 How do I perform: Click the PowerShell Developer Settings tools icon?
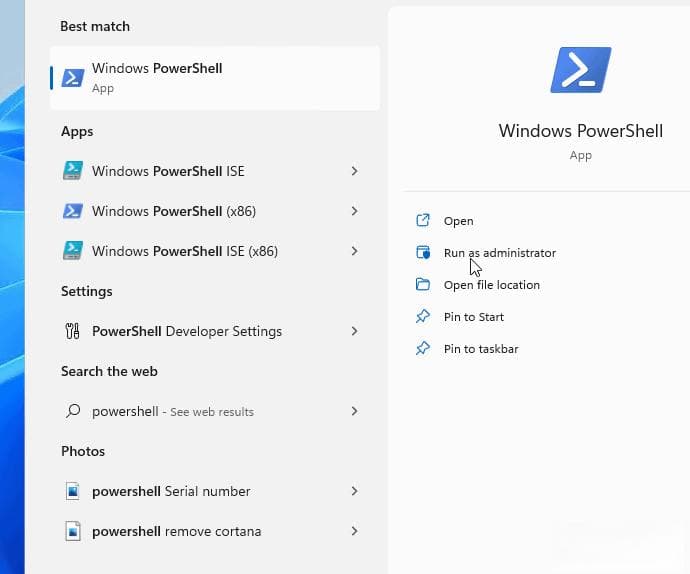73,331
